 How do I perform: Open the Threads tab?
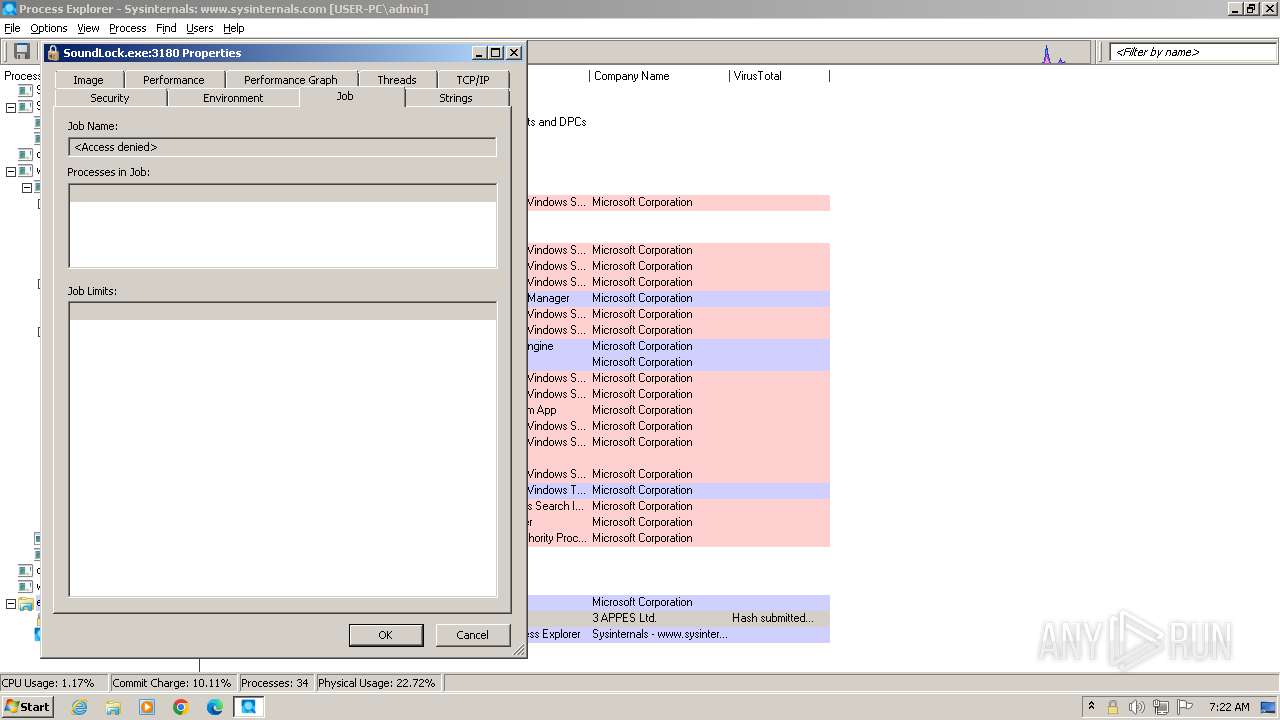[397, 80]
